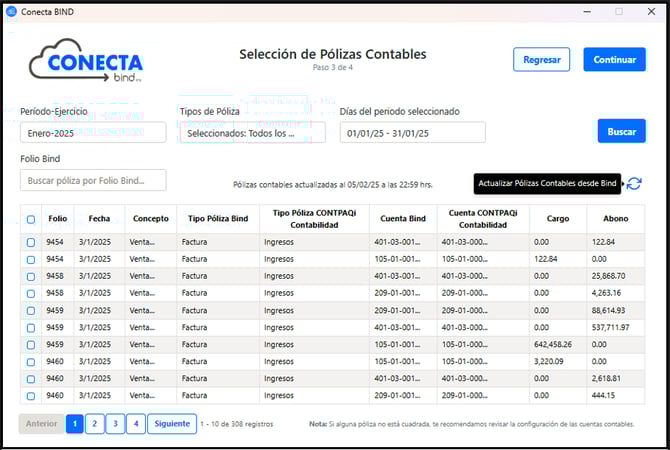The image size is (670, 450).
Task: Select page 3 in pagination
Action: 115,424
